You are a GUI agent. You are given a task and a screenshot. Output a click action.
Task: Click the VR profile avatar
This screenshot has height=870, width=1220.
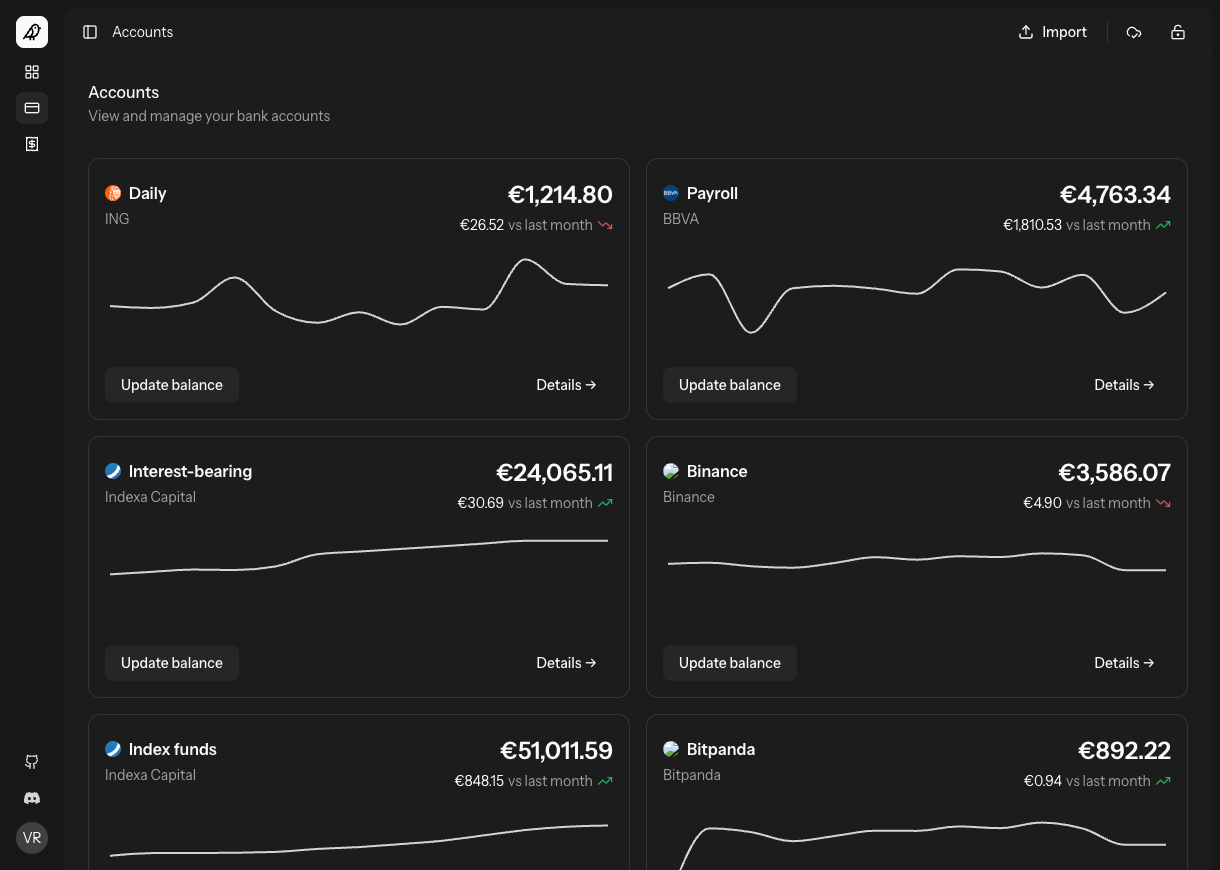pos(31,837)
